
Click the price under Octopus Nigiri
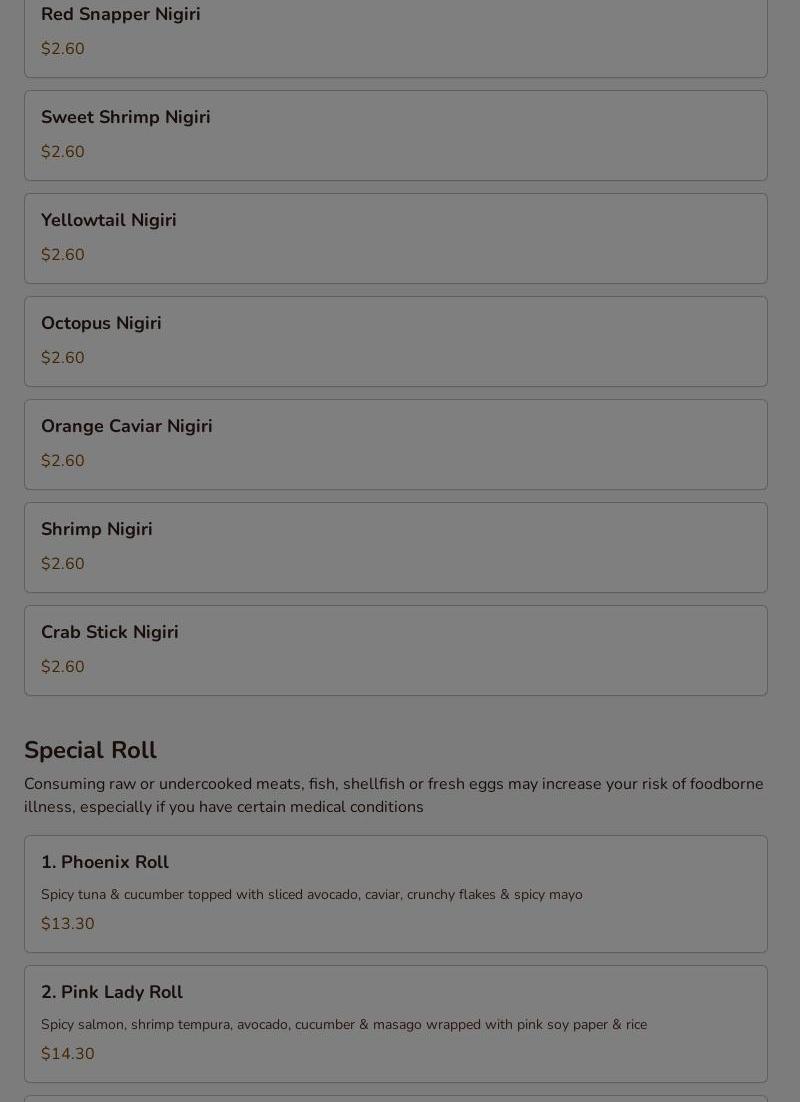point(62,358)
